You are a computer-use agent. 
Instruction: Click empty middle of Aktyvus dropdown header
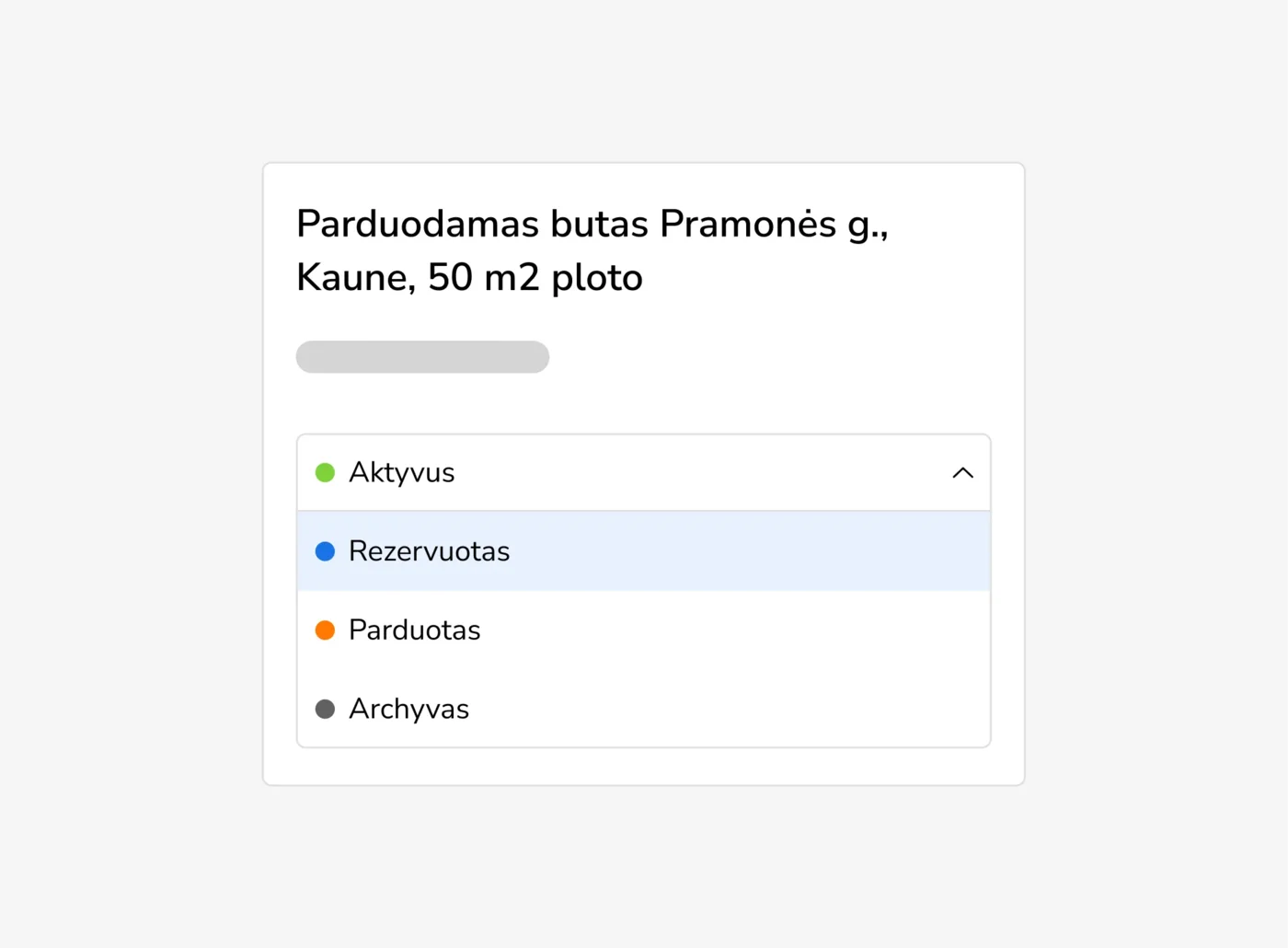(x=699, y=473)
